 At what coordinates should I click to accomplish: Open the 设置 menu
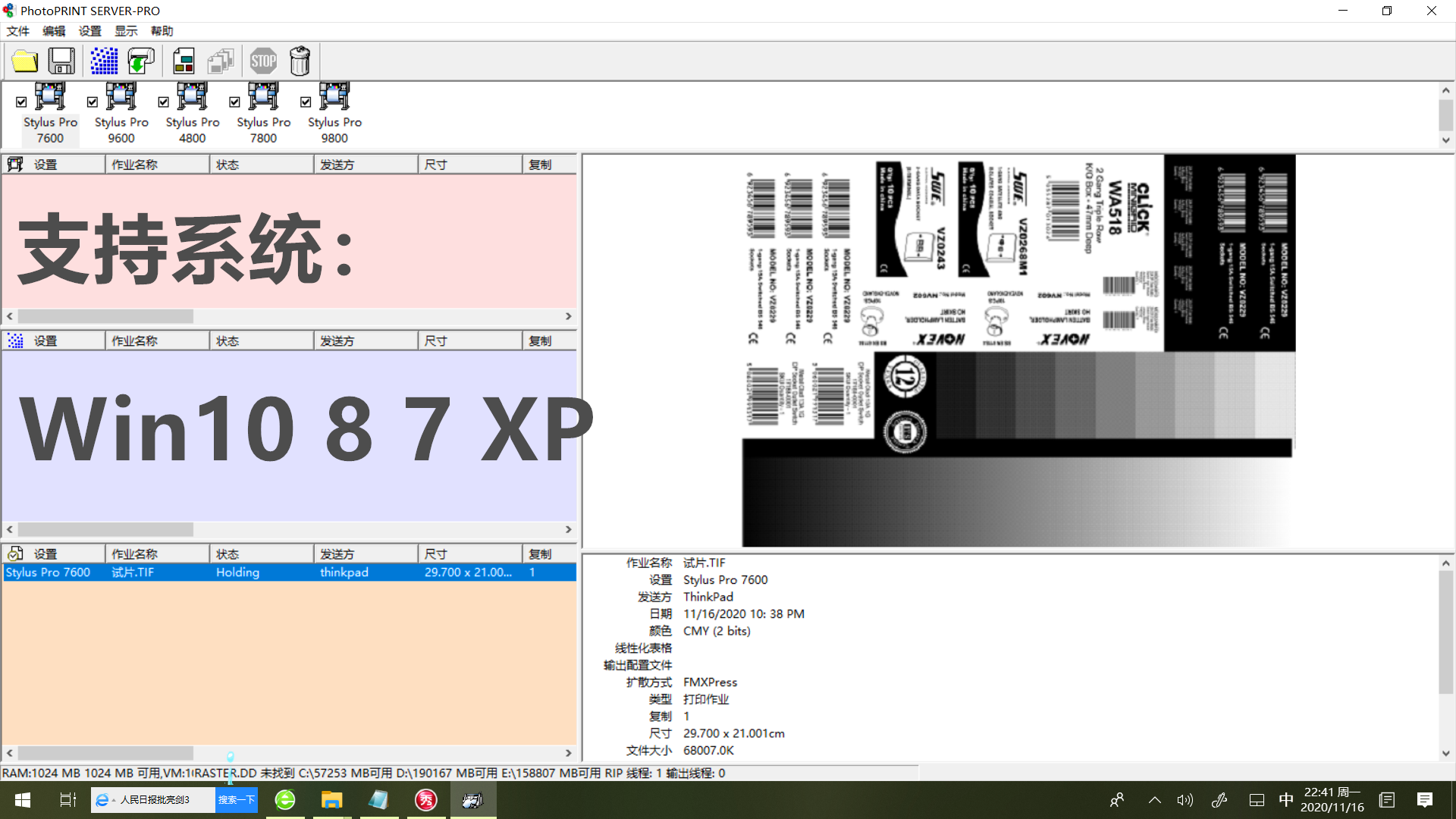click(x=90, y=31)
